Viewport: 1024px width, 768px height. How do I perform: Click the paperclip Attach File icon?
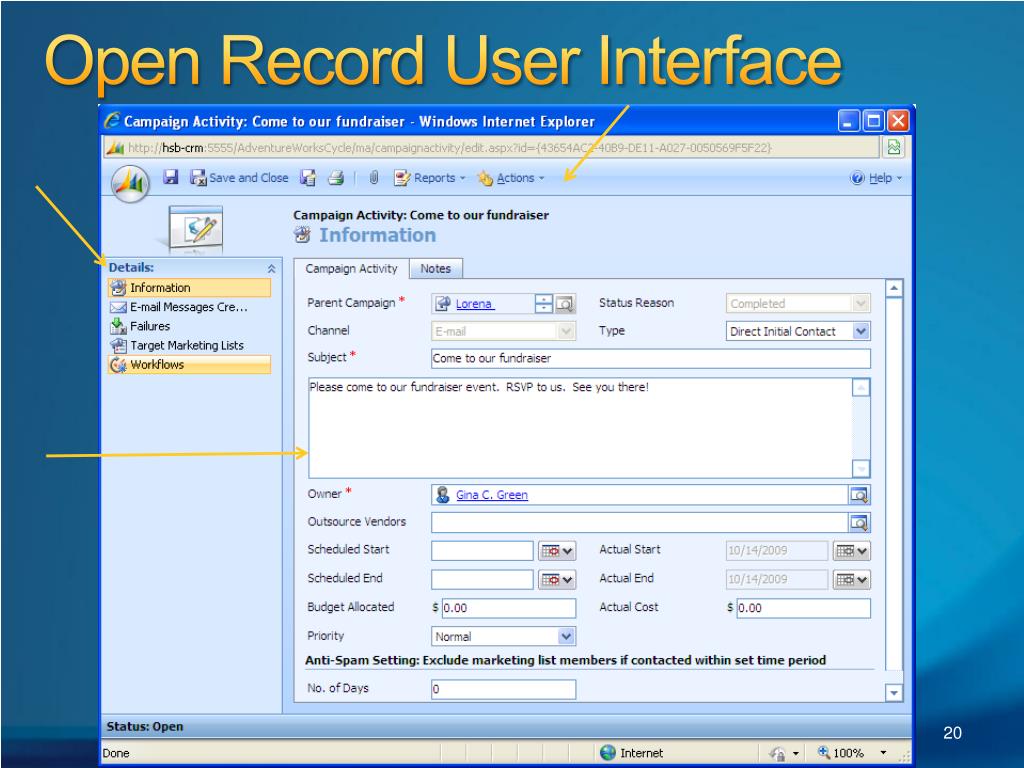coord(374,178)
